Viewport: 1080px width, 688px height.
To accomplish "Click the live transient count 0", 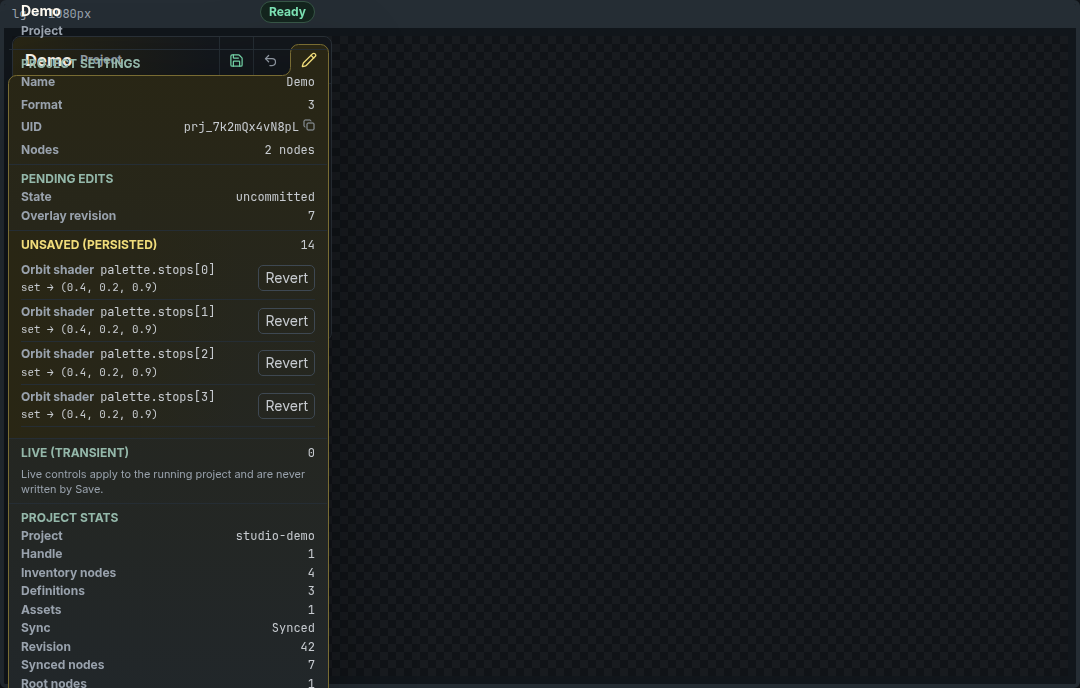I will pos(311,453).
